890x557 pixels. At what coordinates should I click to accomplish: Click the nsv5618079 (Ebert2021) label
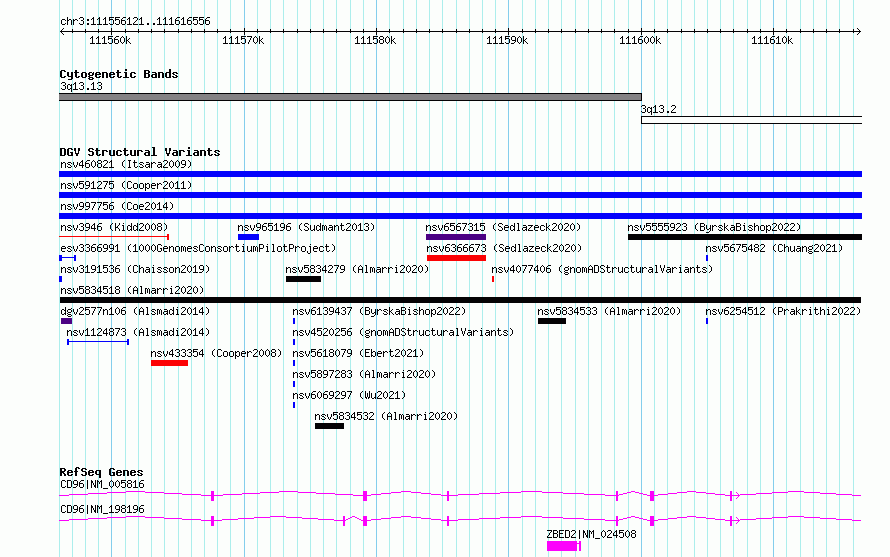[x=358, y=353]
